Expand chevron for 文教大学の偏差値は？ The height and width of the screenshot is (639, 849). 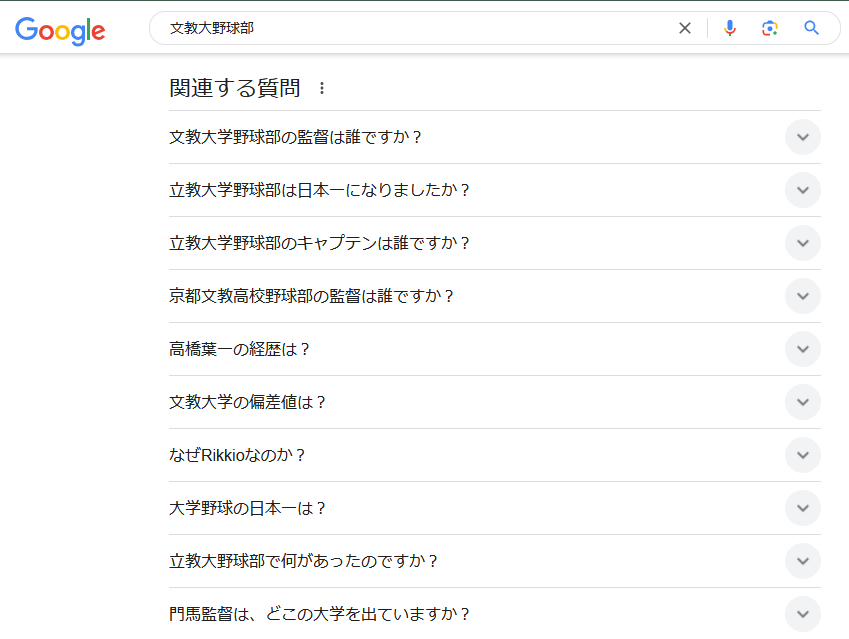(803, 402)
